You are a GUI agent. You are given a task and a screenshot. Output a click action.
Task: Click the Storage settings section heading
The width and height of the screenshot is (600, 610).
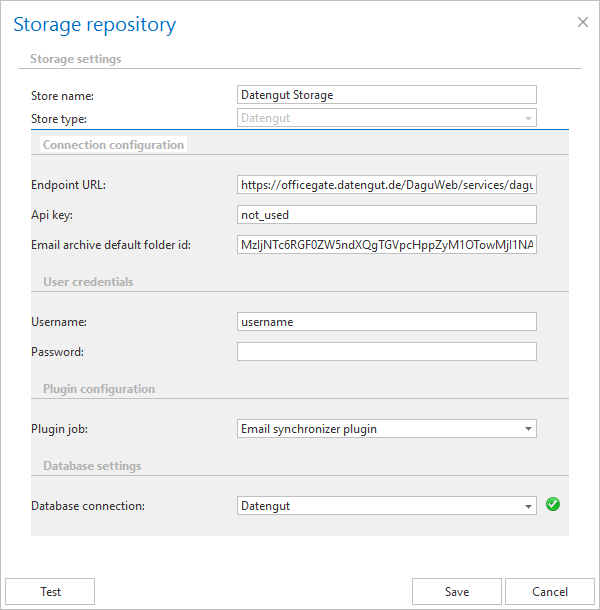pyautogui.click(x=75, y=59)
